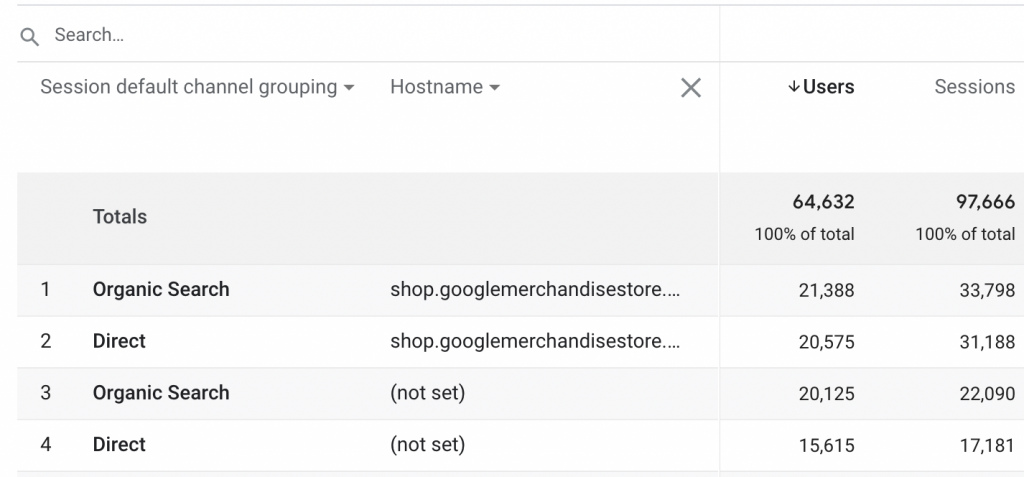Click the 64,632 total users value
The height and width of the screenshot is (477, 1024).
pyautogui.click(x=823, y=202)
